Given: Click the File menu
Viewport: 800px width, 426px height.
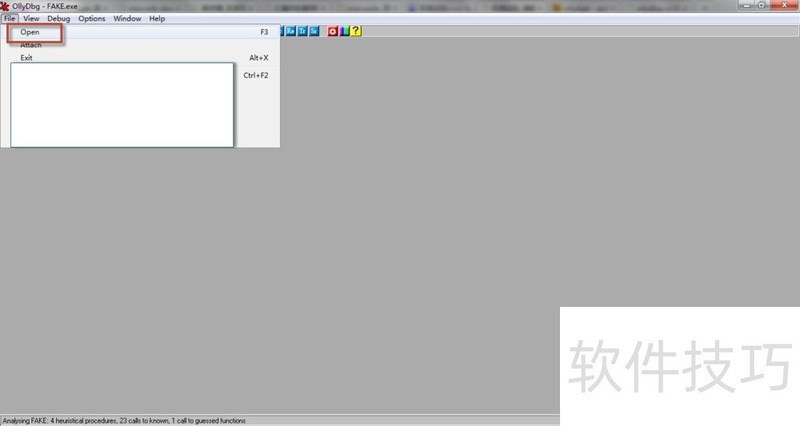Looking at the screenshot, I should [x=10, y=18].
